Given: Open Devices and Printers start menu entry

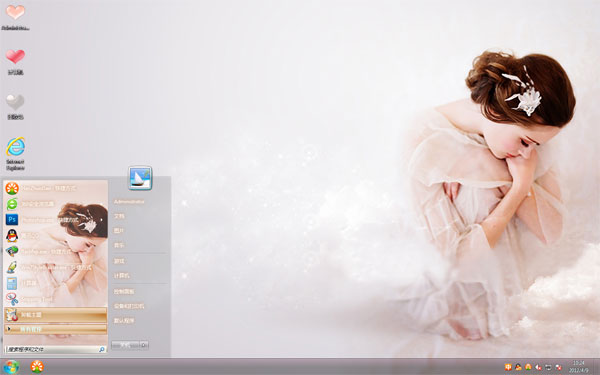Looking at the screenshot, I should 129,306.
